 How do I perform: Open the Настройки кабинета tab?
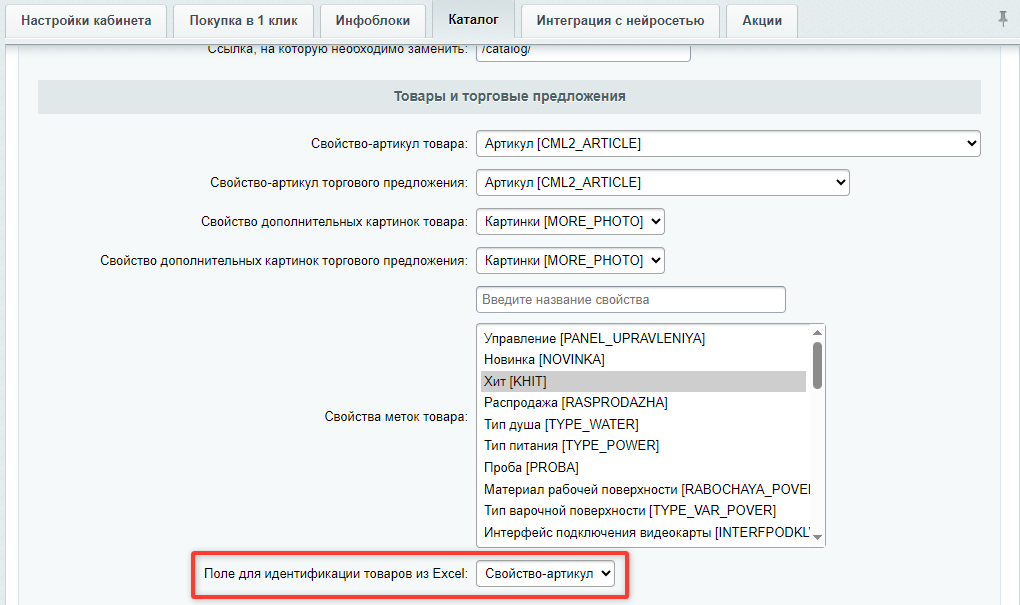86,21
